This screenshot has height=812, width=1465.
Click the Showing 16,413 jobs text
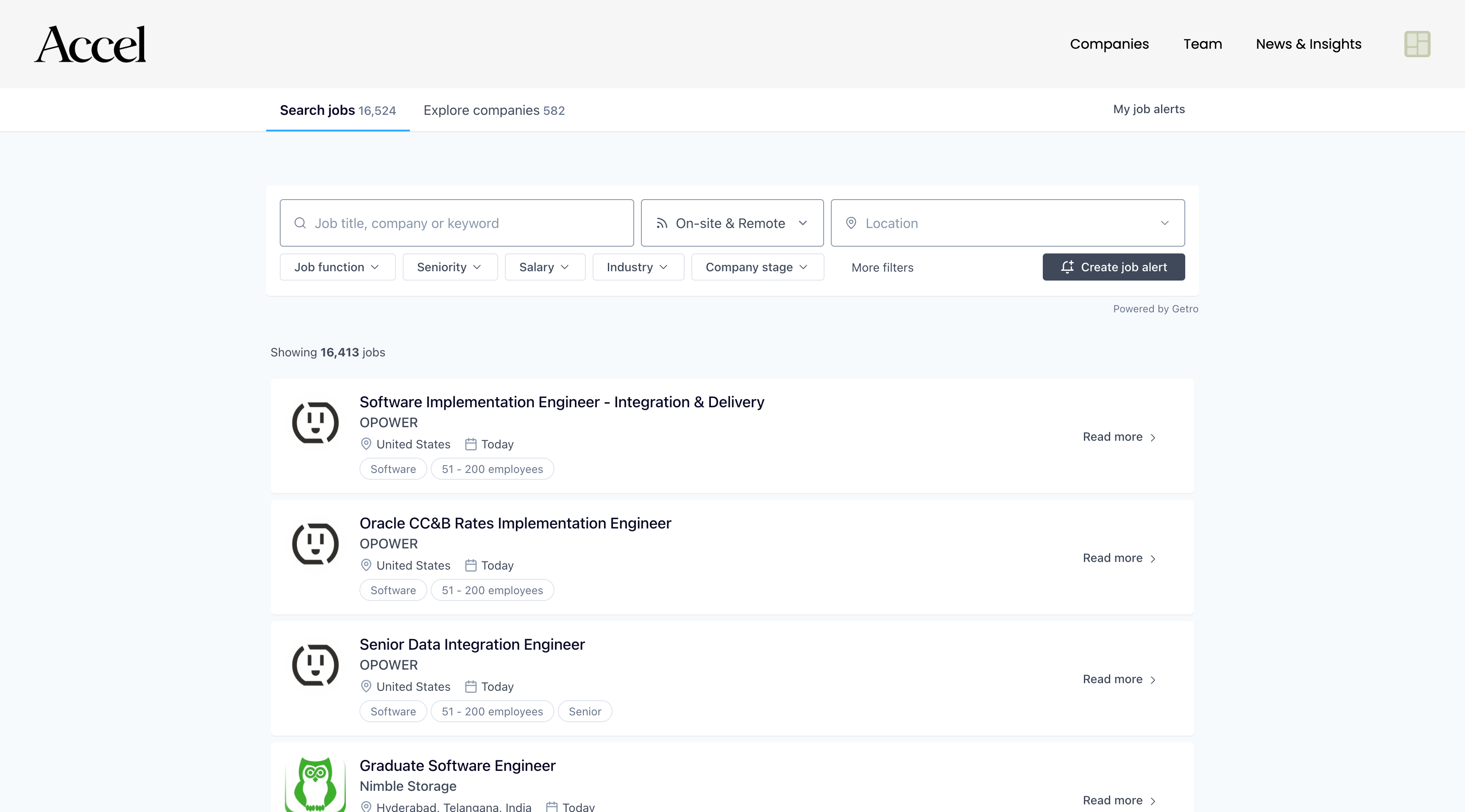[x=328, y=353]
